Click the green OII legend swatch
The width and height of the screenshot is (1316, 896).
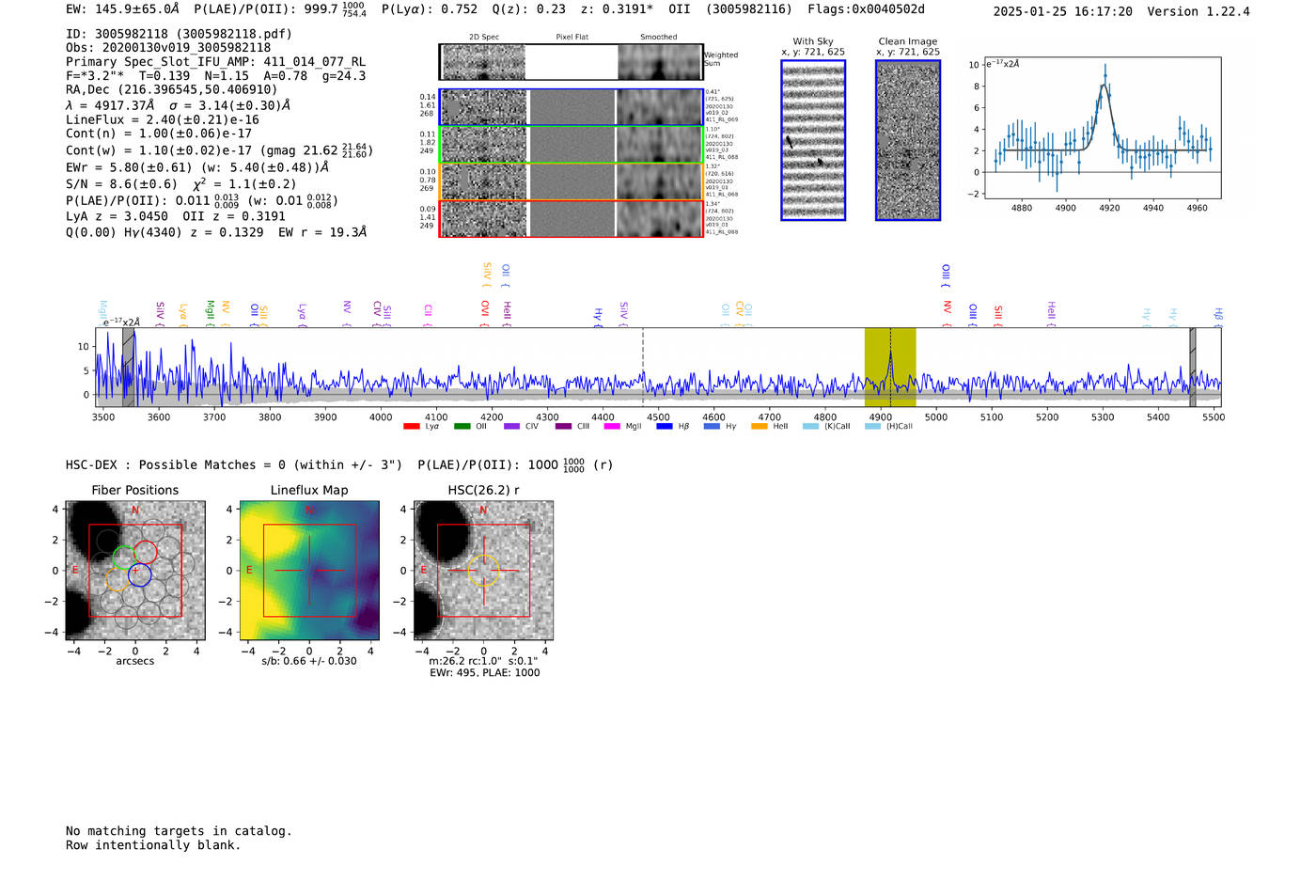(x=462, y=427)
